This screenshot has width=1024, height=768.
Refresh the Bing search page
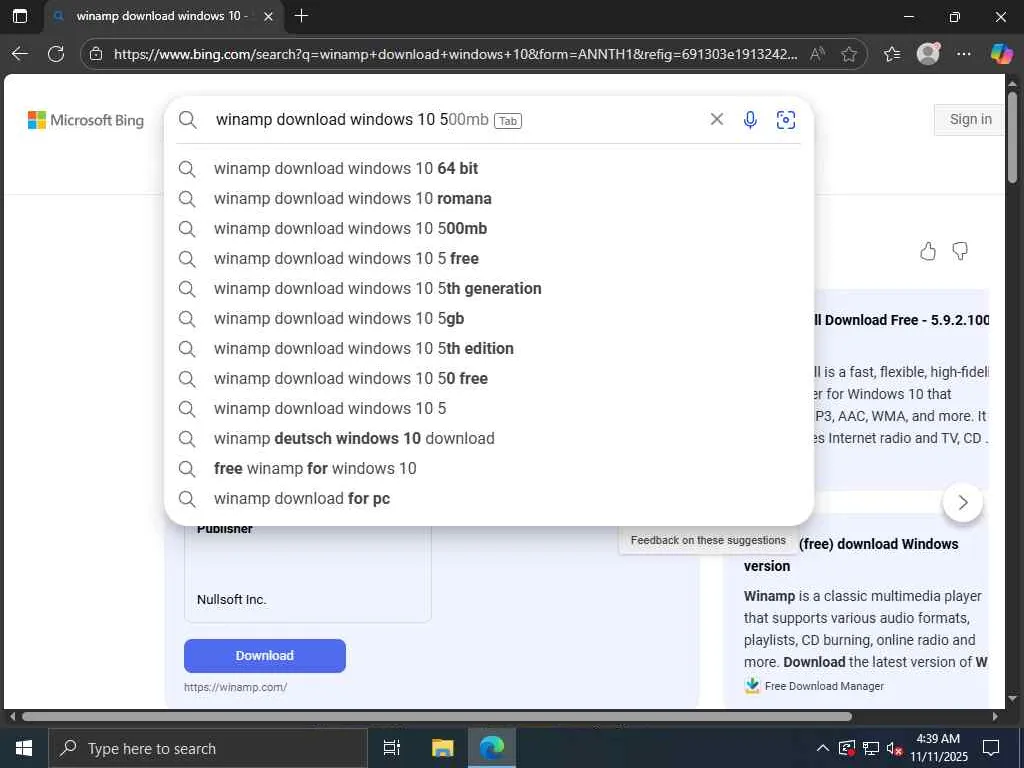56,54
